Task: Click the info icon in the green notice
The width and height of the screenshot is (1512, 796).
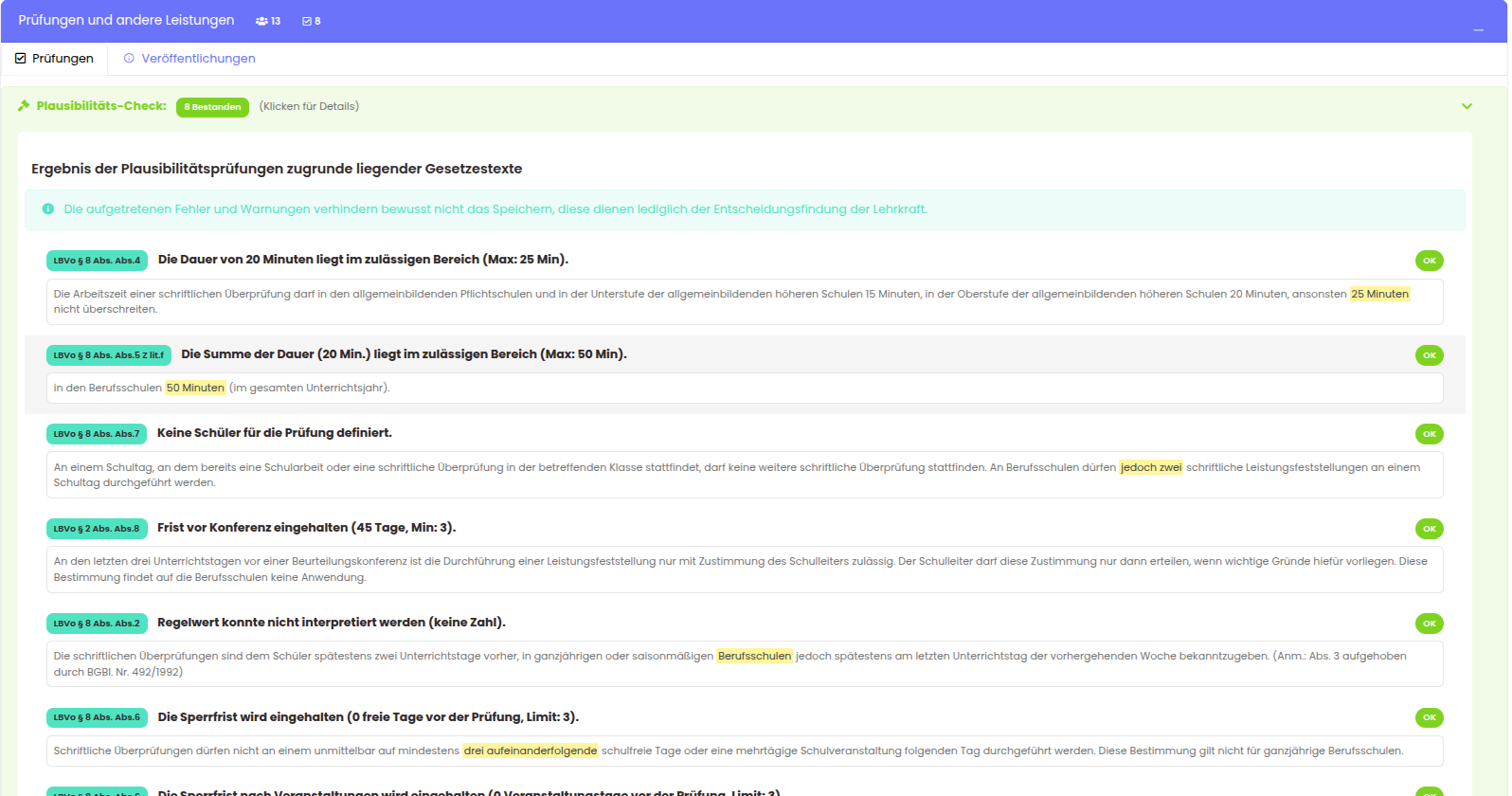Action: (48, 209)
